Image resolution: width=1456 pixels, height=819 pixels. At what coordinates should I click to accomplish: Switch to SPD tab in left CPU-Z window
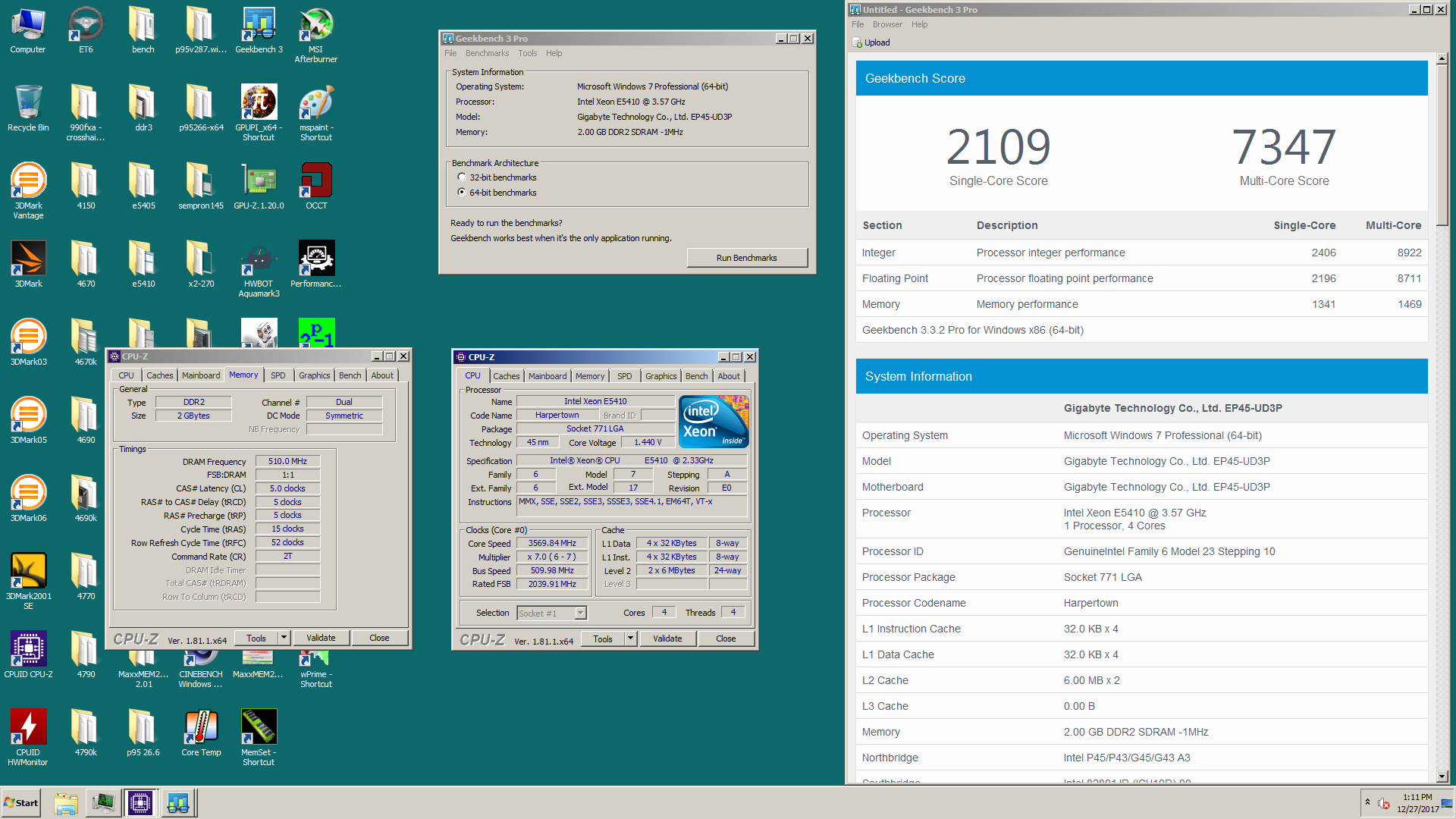278,375
